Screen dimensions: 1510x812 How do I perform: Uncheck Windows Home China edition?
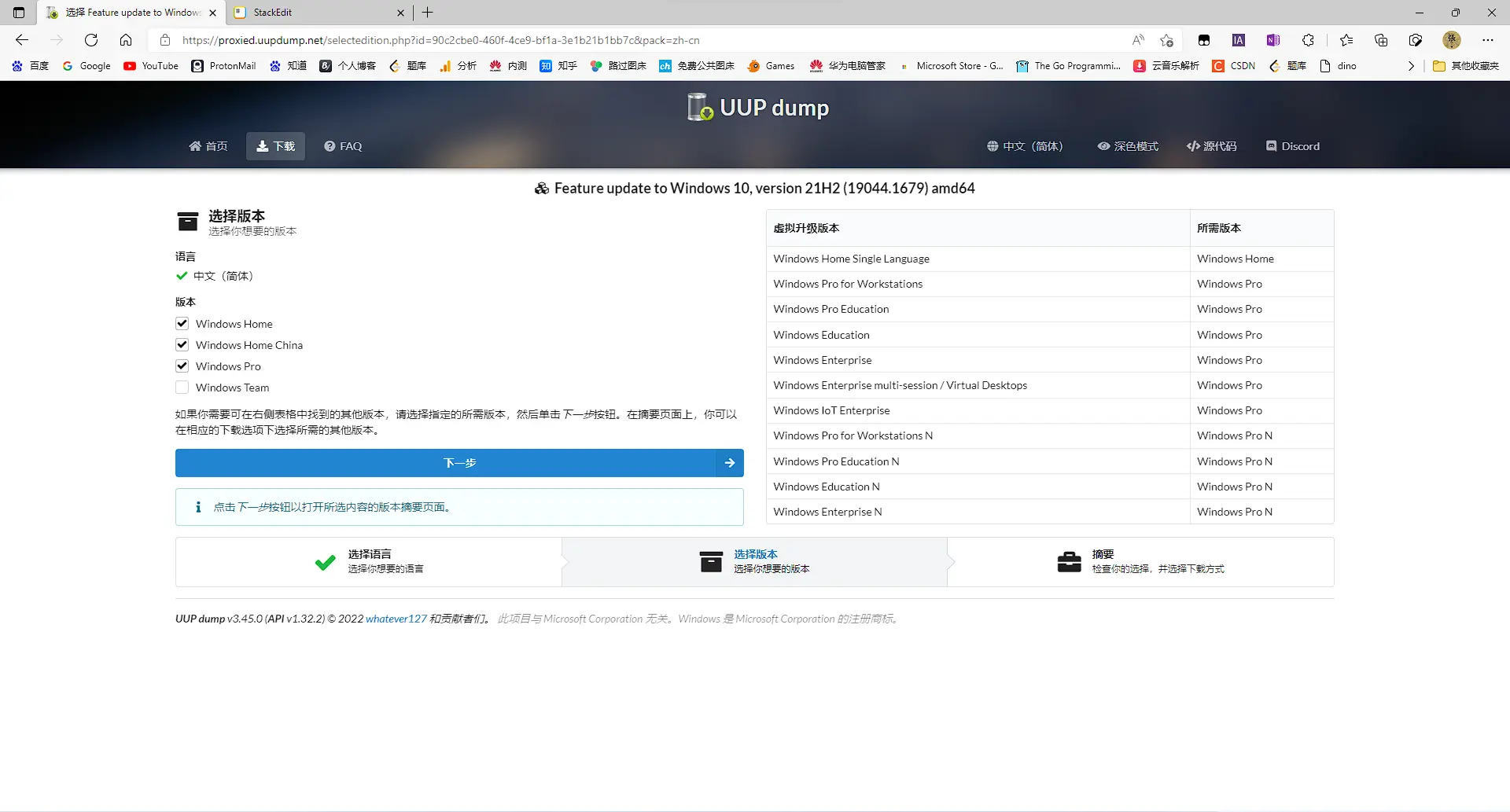(182, 345)
